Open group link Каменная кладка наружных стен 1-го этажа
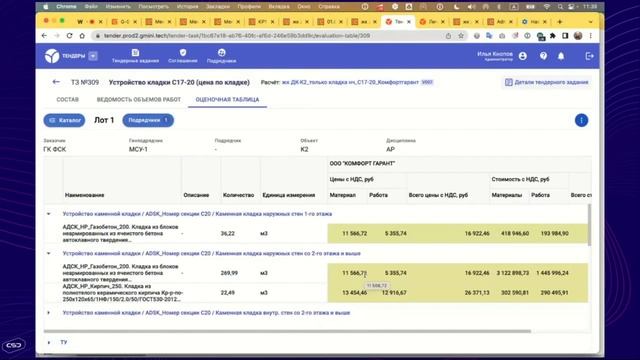The image size is (640, 360). [197, 214]
